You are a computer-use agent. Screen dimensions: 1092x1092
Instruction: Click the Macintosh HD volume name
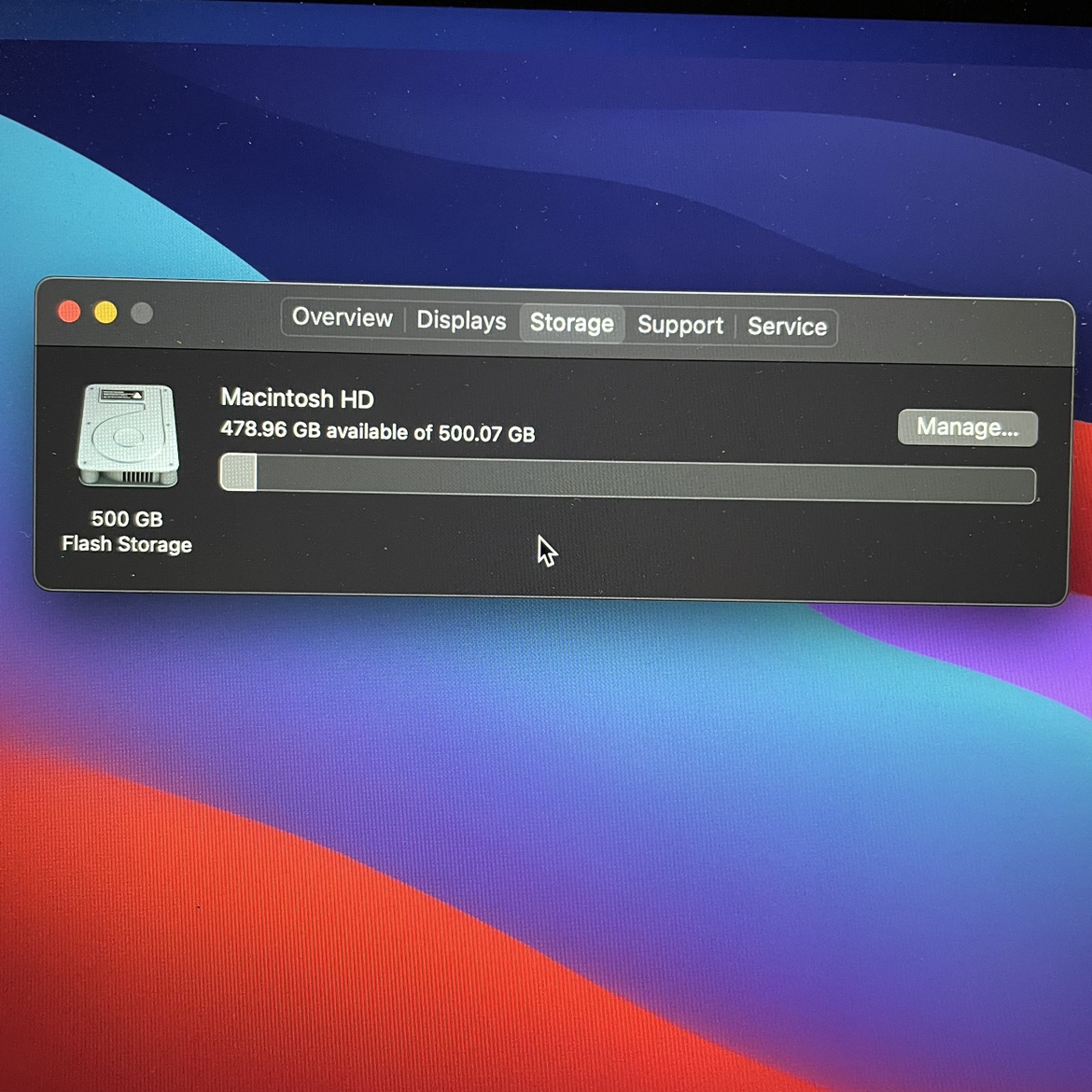click(297, 399)
